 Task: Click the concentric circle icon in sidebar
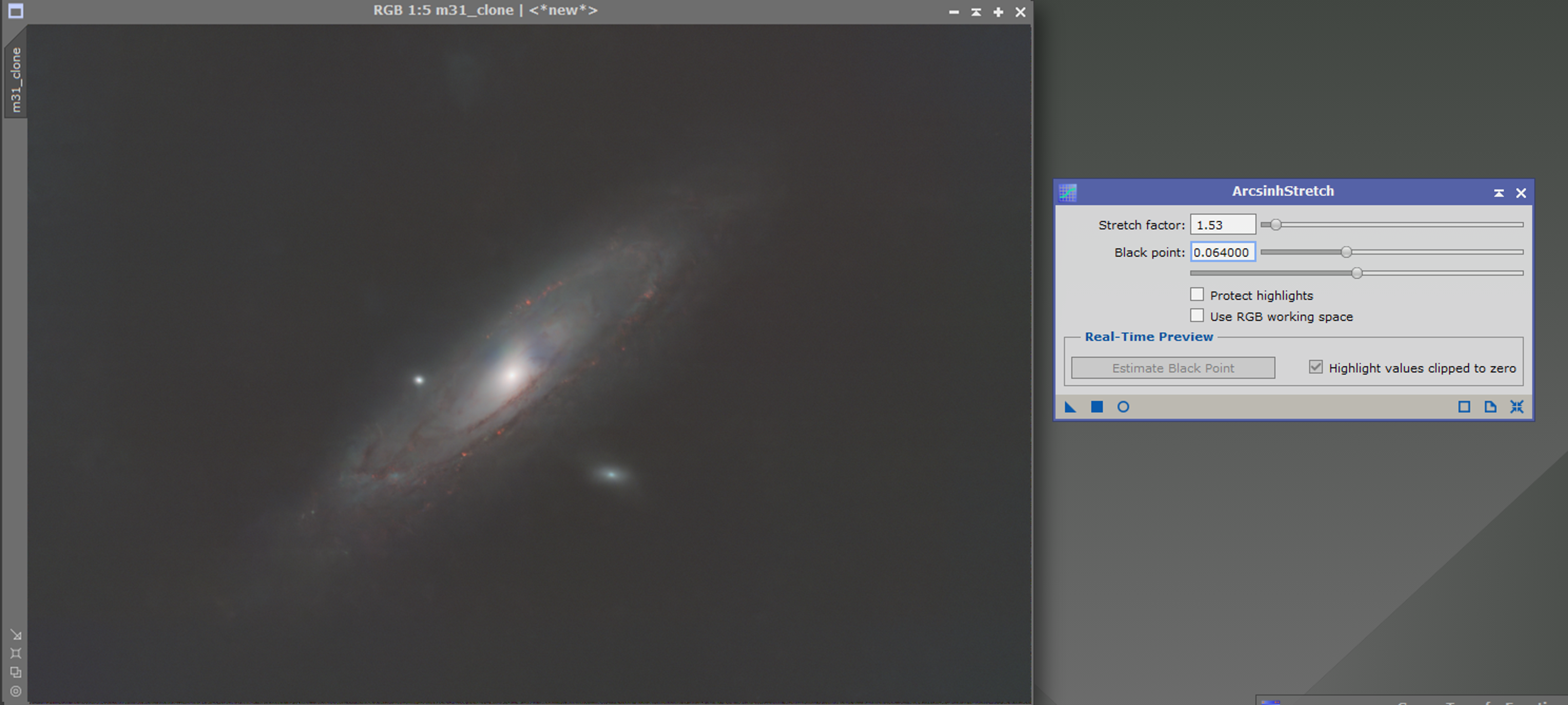coord(16,691)
